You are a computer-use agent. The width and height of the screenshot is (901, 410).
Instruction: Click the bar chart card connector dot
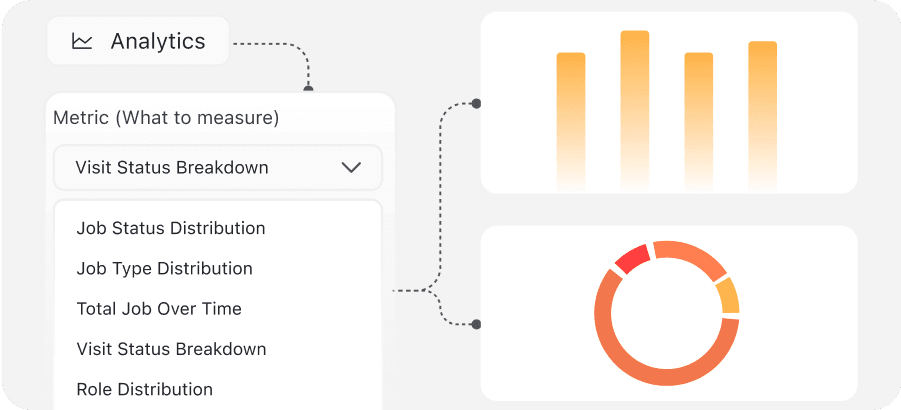(476, 103)
